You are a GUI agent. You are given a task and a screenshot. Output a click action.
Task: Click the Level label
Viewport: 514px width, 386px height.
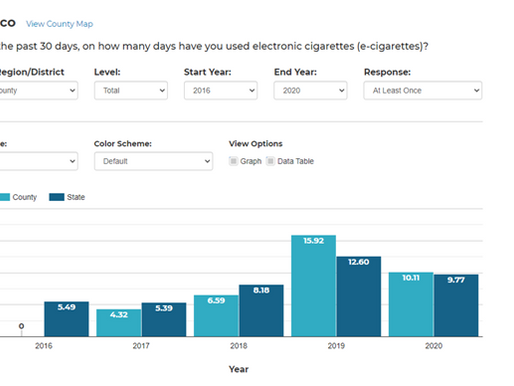point(107,72)
